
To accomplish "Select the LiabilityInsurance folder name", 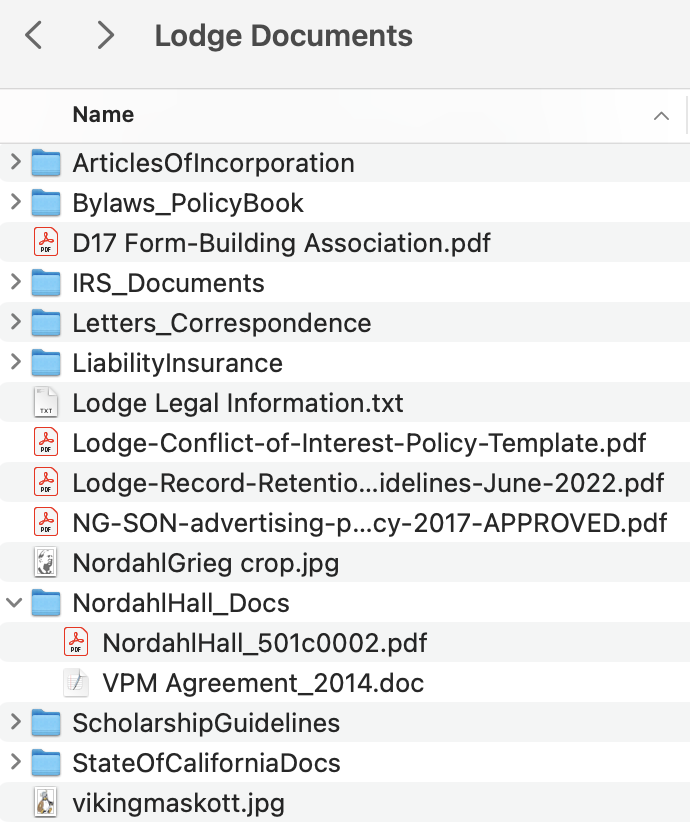I will click(x=178, y=363).
